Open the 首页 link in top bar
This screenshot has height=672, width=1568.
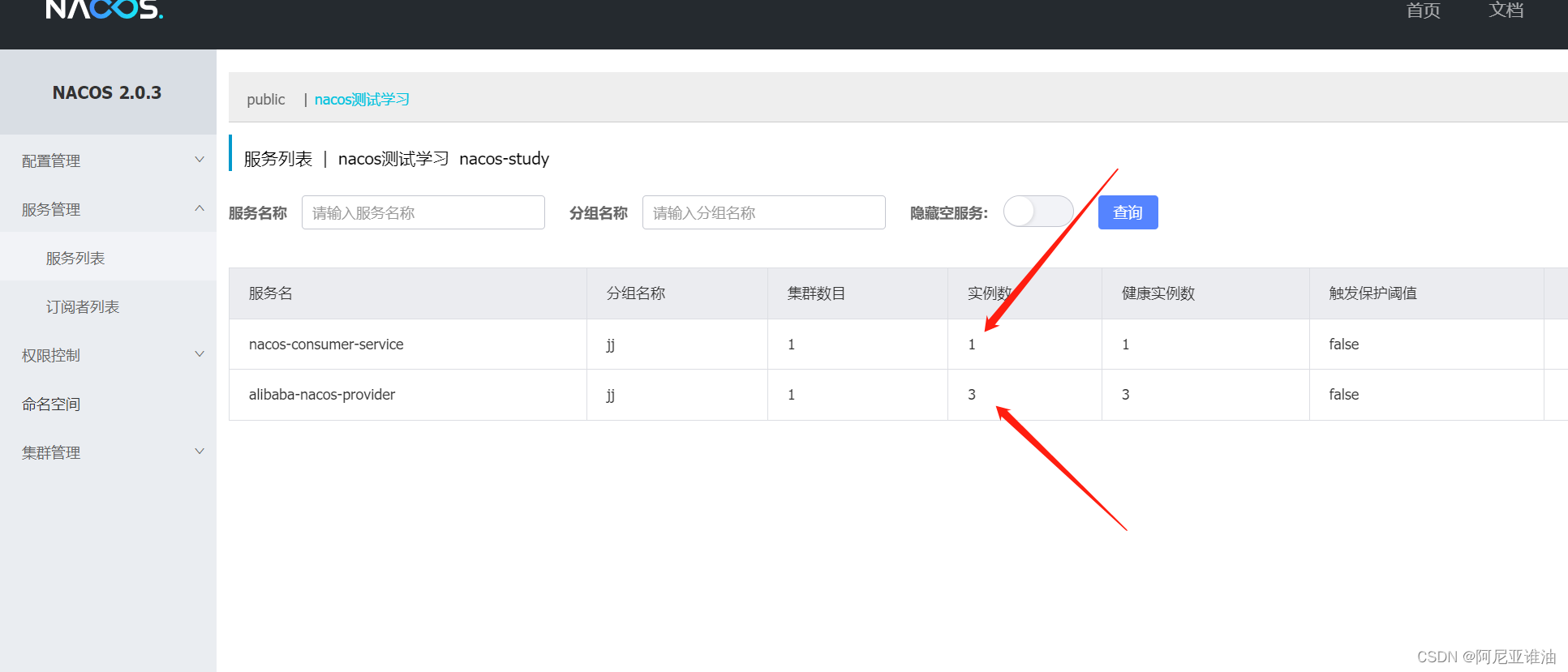click(x=1423, y=10)
